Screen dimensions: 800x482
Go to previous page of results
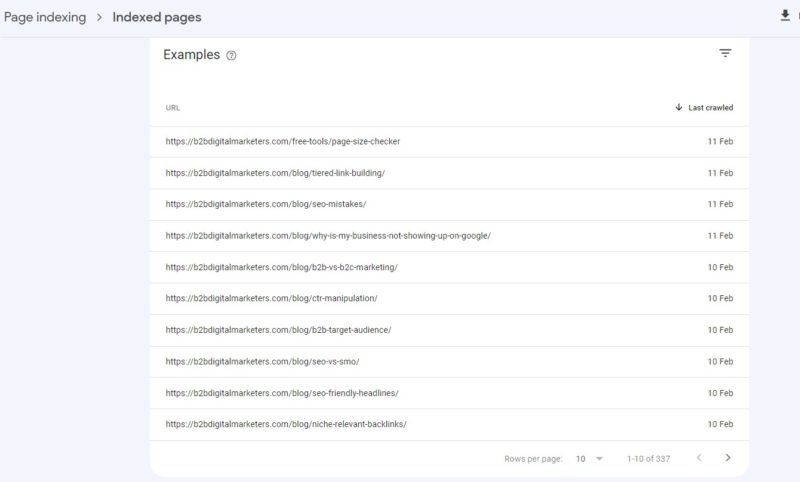point(698,458)
